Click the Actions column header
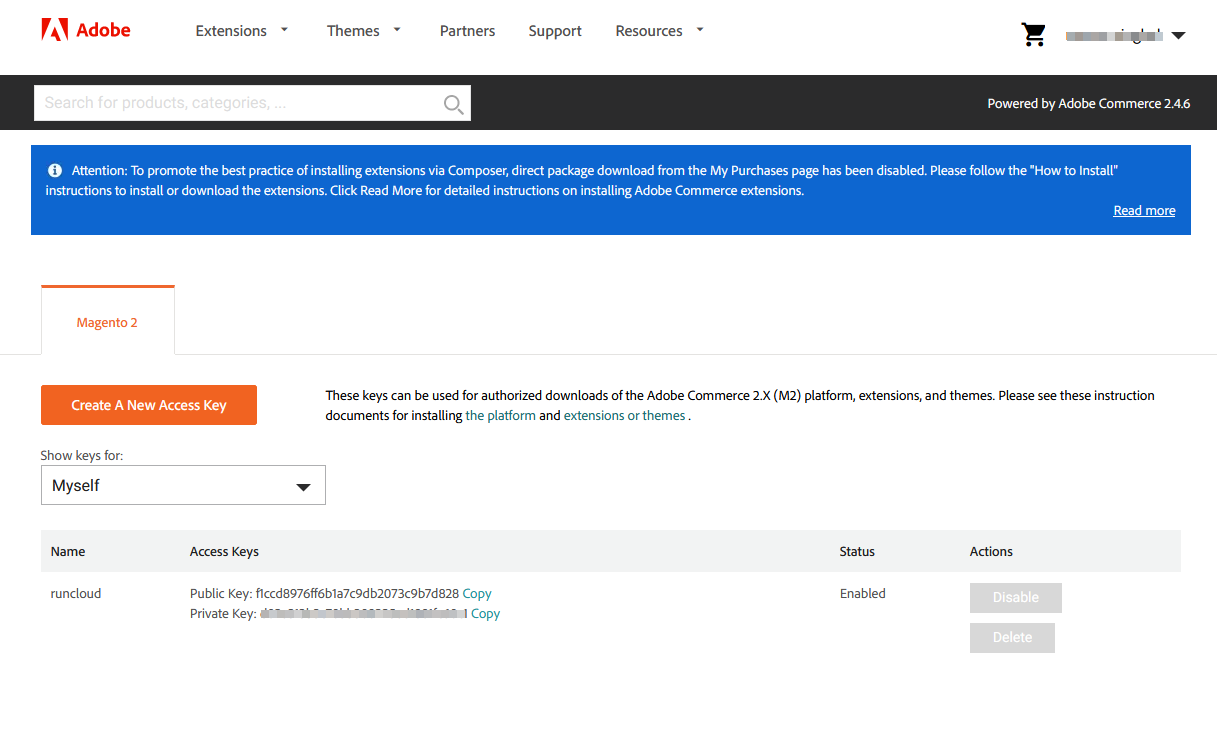This screenshot has width=1217, height=751. tap(991, 551)
